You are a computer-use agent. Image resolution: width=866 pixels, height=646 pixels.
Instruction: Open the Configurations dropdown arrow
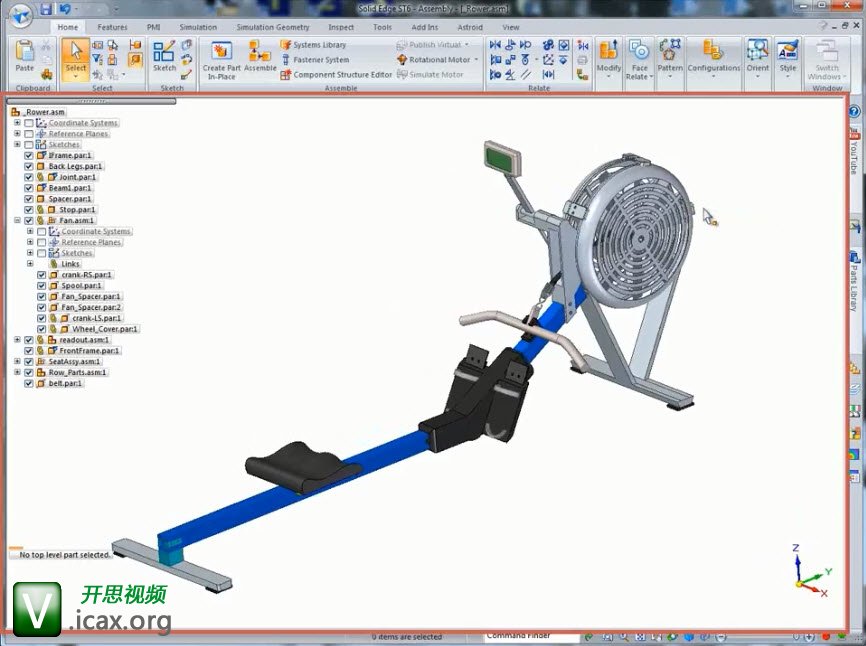click(x=714, y=77)
